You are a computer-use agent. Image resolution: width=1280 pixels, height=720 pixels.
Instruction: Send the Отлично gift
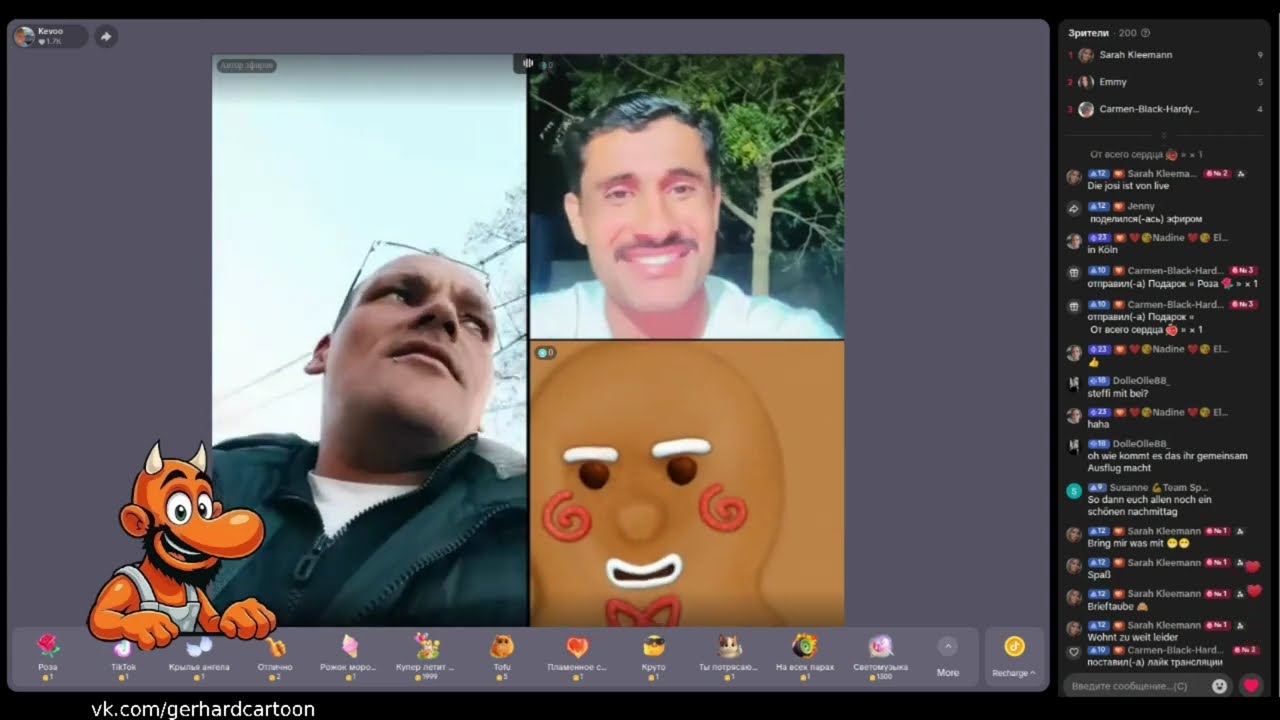[x=275, y=657]
